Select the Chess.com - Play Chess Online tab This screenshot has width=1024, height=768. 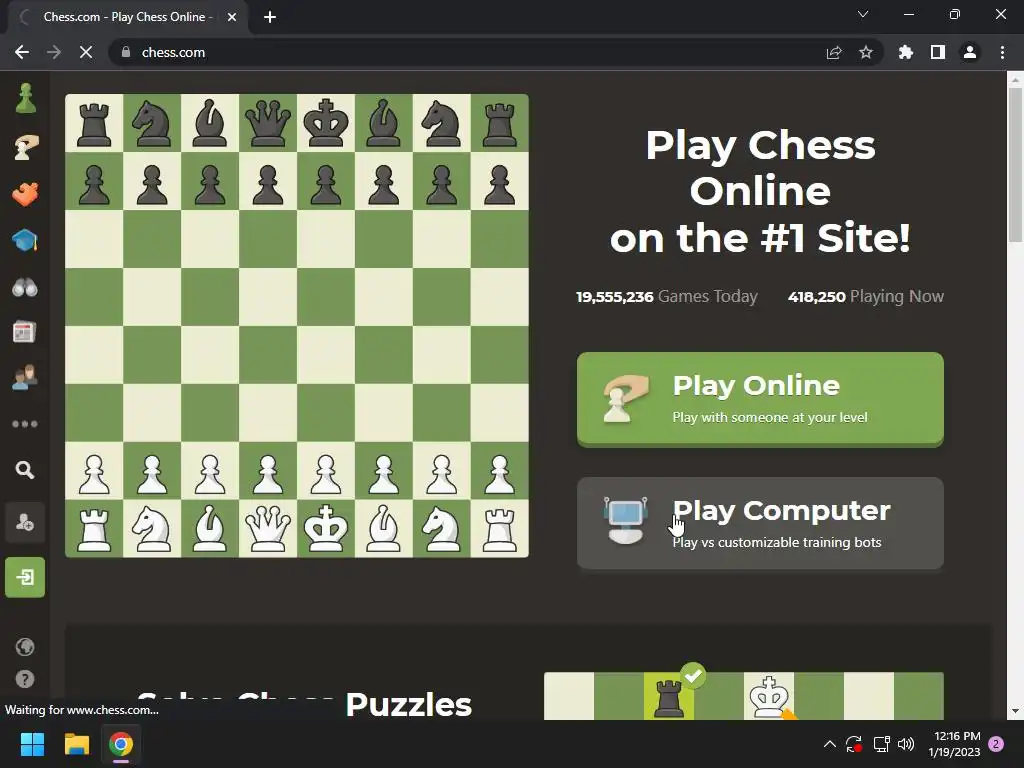click(x=127, y=17)
